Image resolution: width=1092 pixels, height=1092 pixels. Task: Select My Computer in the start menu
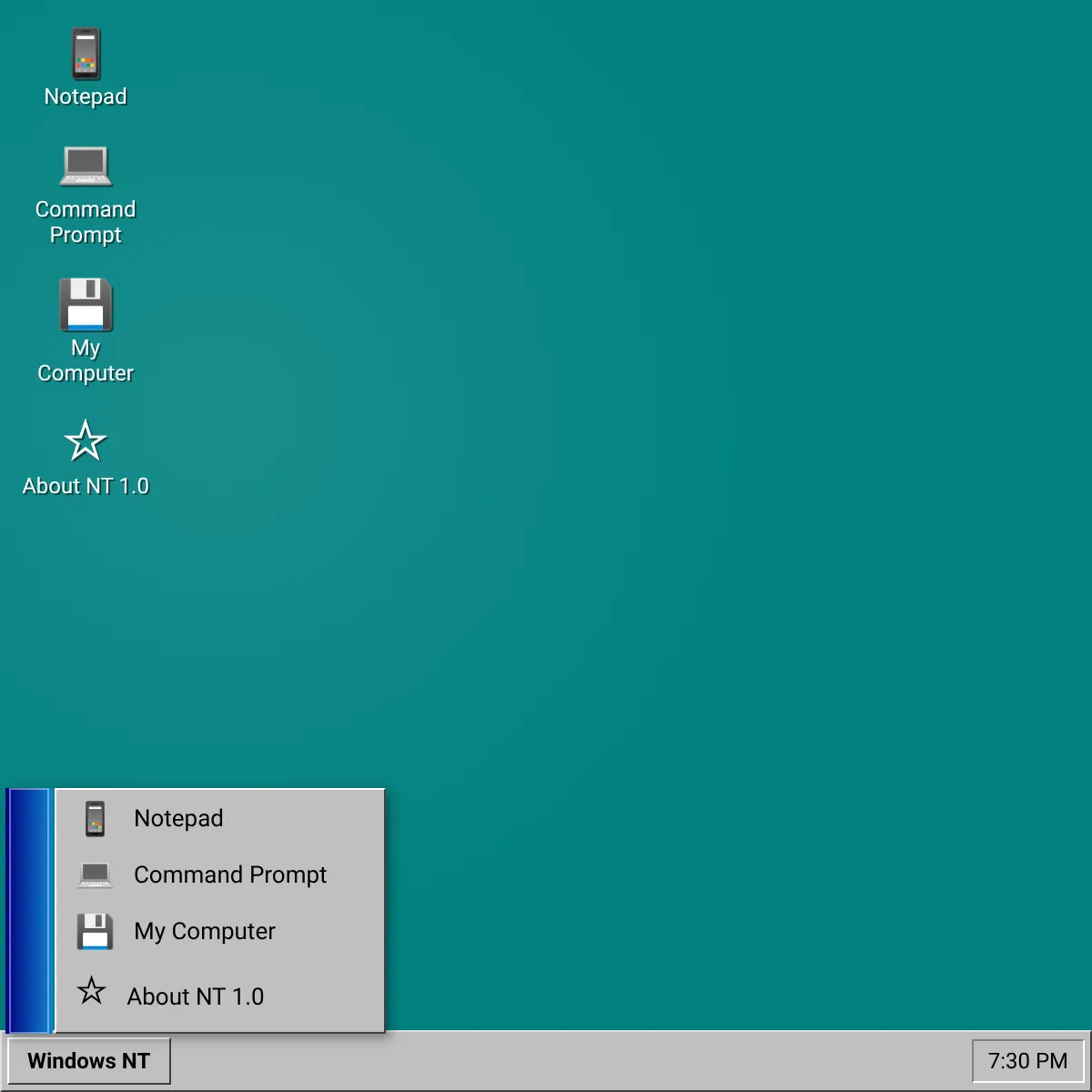click(x=220, y=931)
